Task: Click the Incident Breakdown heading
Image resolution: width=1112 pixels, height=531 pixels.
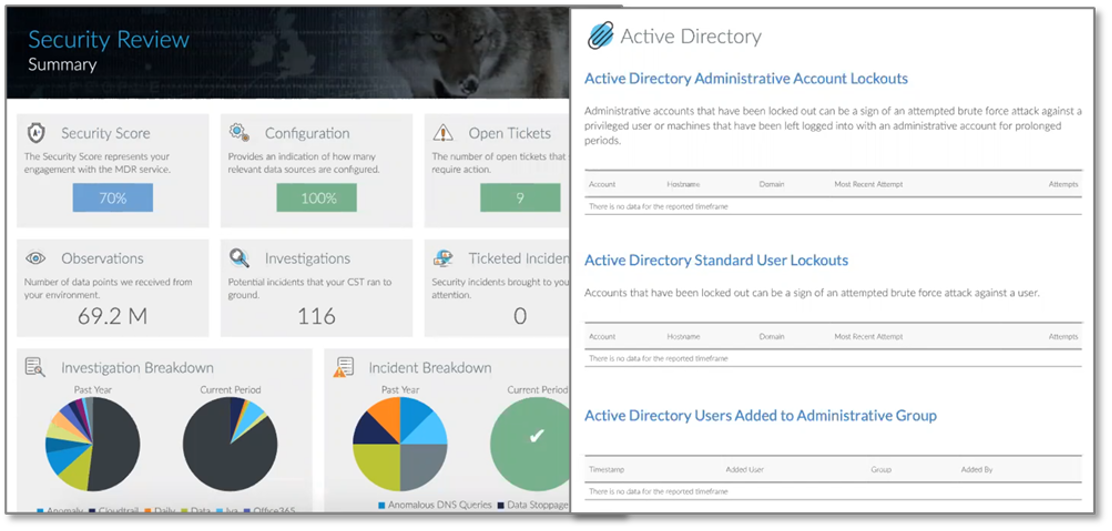Action: (x=430, y=367)
